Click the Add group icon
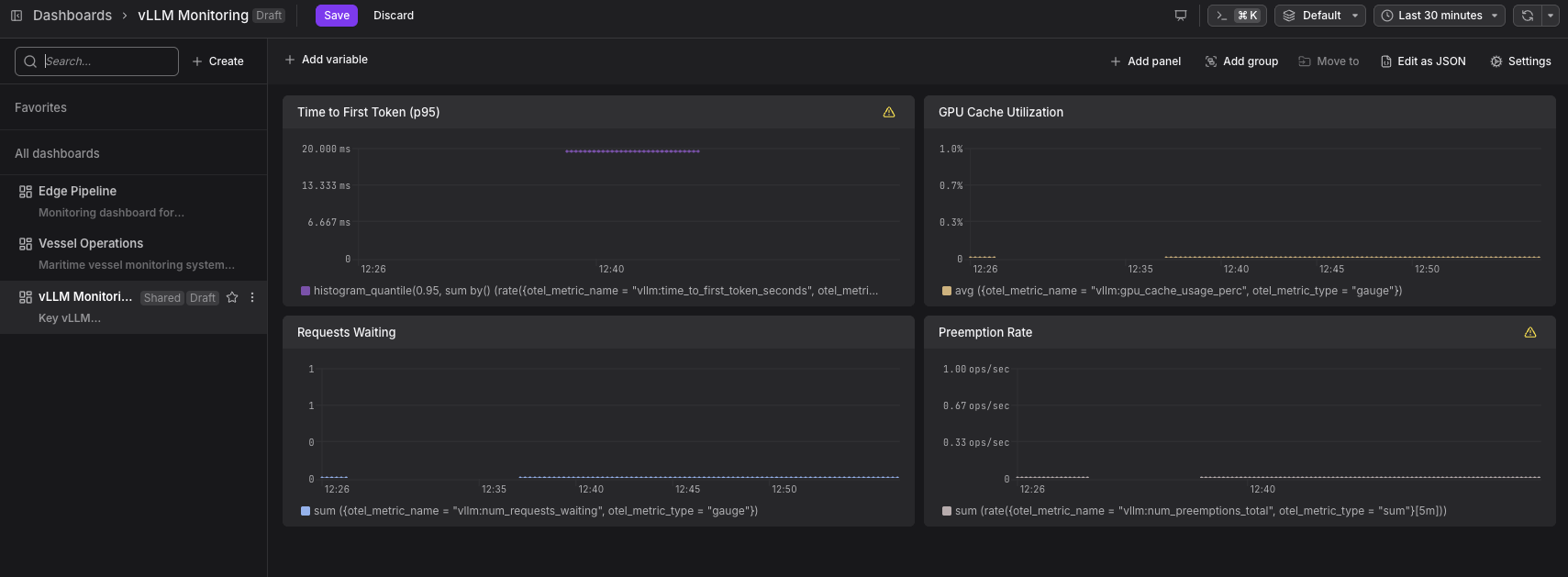This screenshot has height=577, width=1568. coord(1211,61)
